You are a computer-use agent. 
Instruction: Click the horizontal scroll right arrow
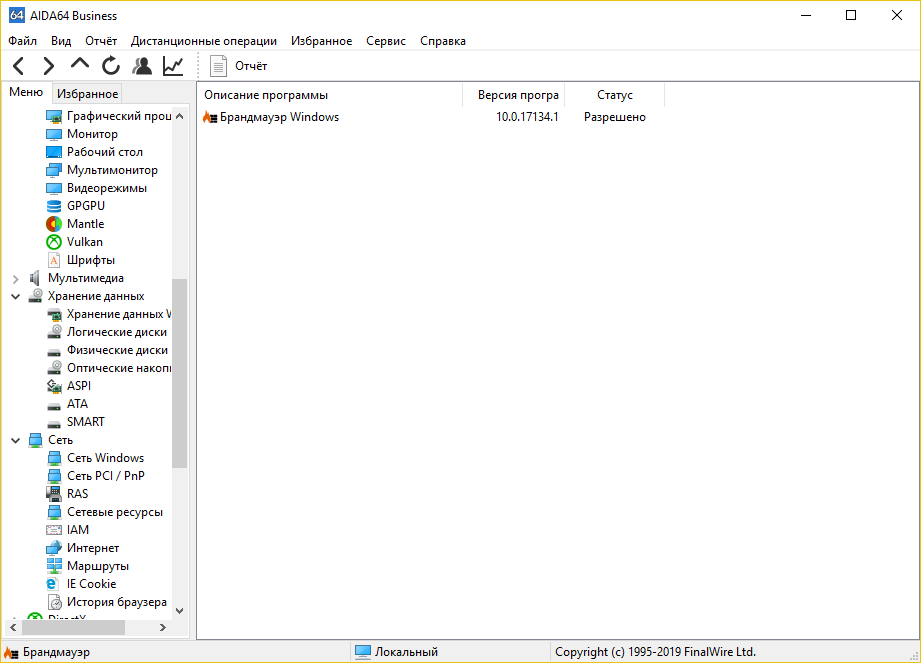click(163, 628)
